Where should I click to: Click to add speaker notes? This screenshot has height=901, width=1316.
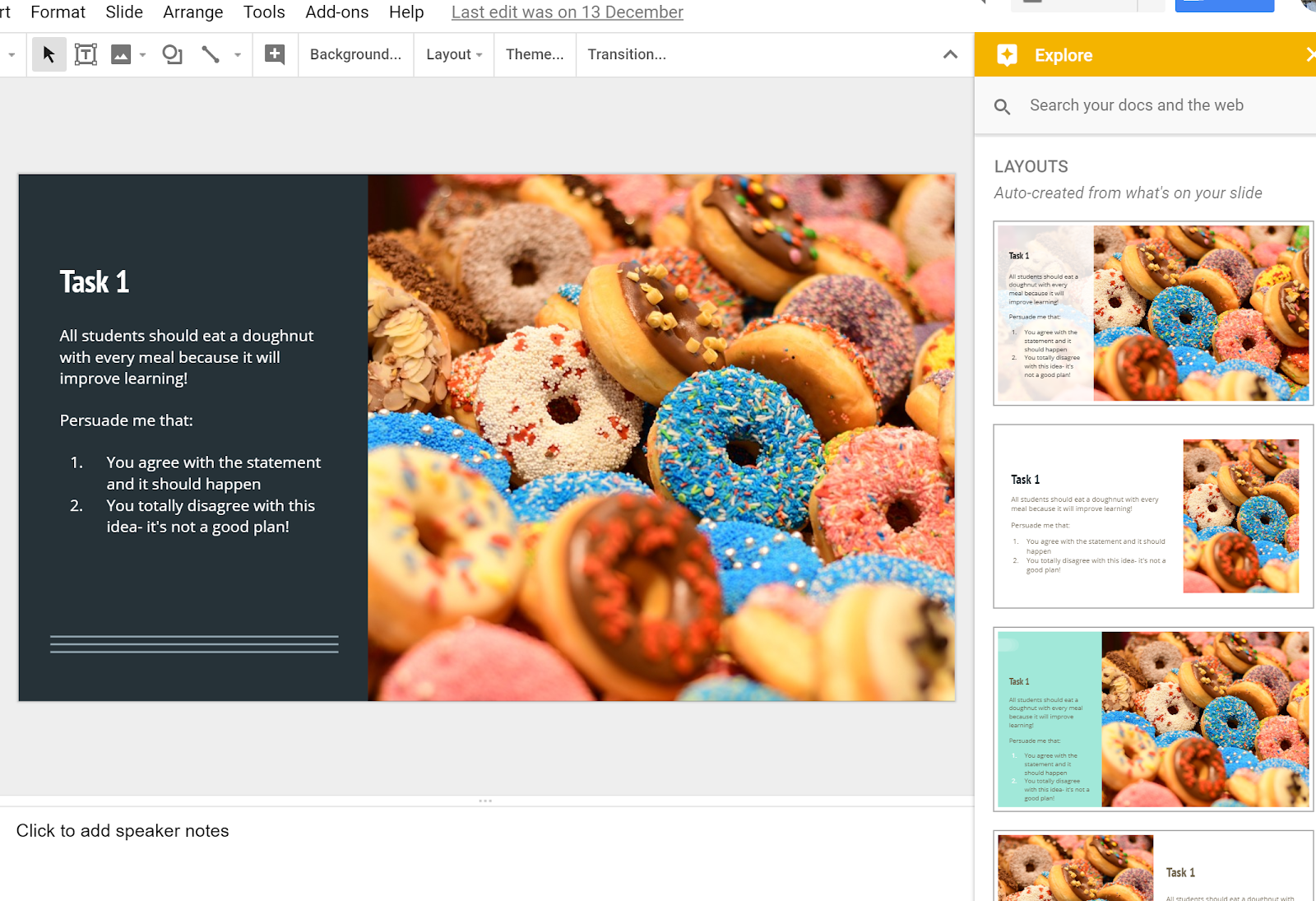click(x=123, y=831)
